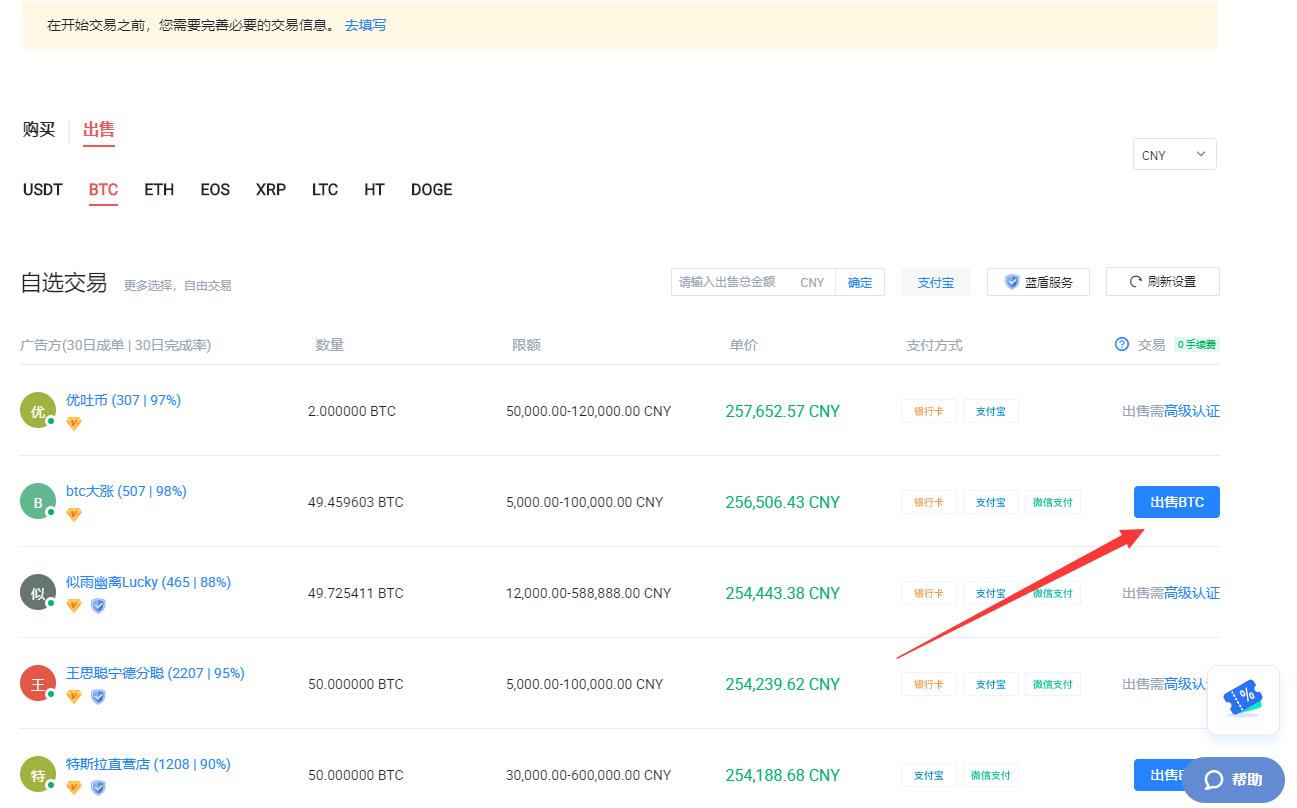Click the 蓝盾服务 blue shield icon
The width and height of the screenshot is (1297, 808).
click(1012, 281)
